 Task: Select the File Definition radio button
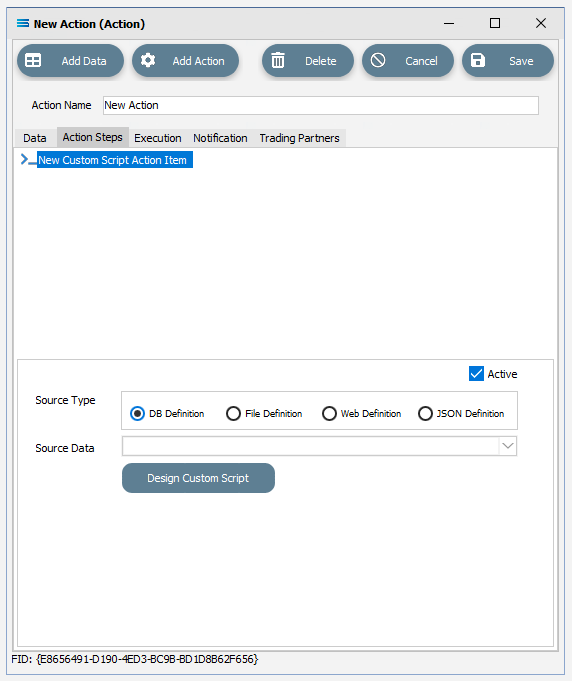click(x=233, y=413)
